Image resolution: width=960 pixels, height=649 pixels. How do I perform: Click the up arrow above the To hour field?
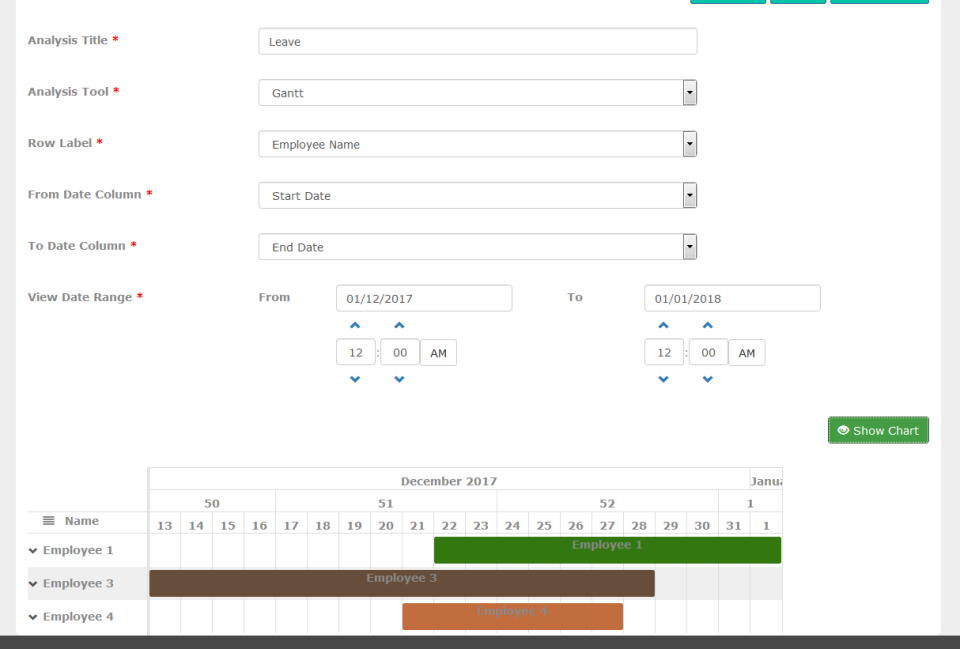(663, 324)
